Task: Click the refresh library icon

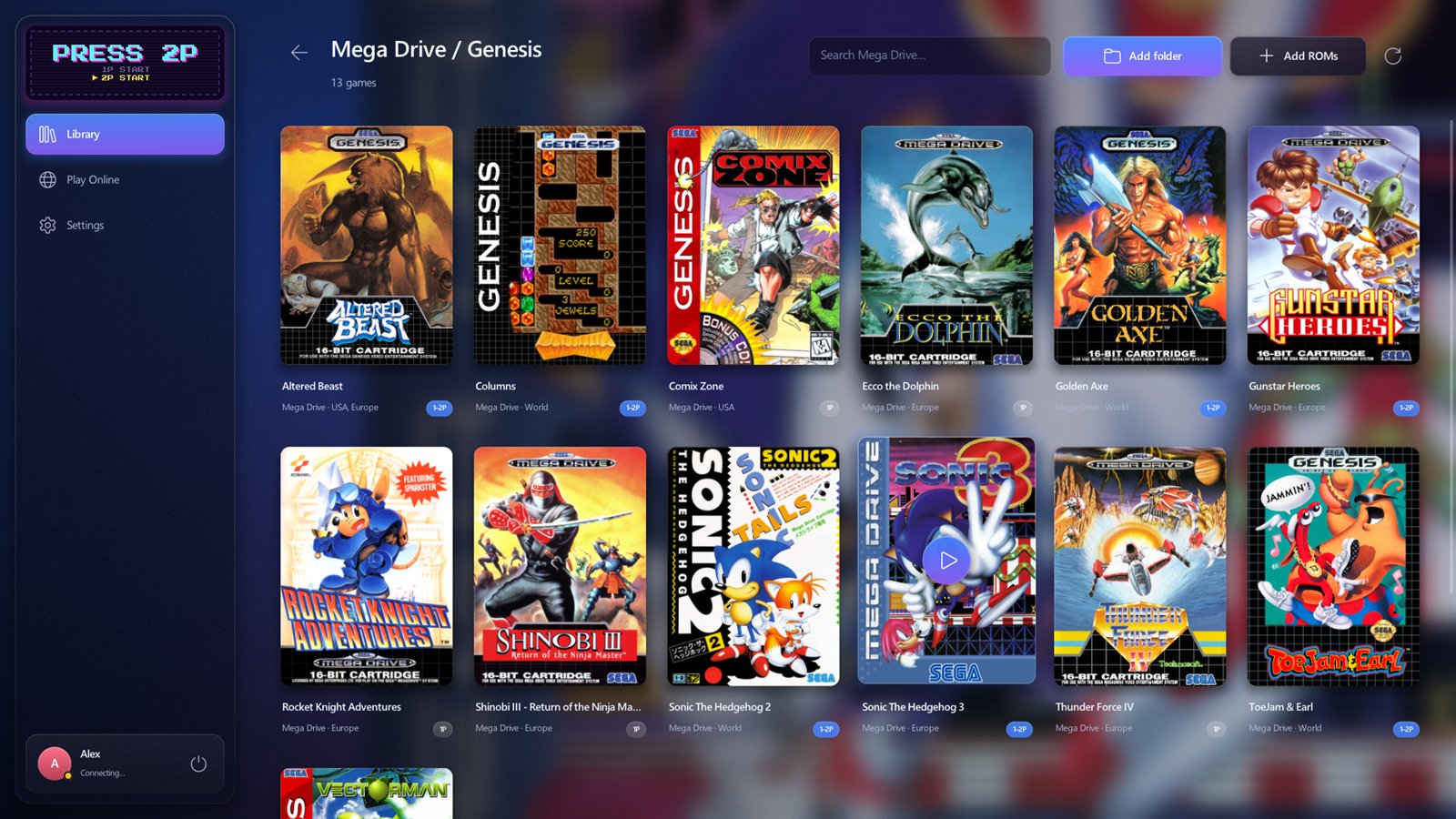Action: click(1392, 56)
